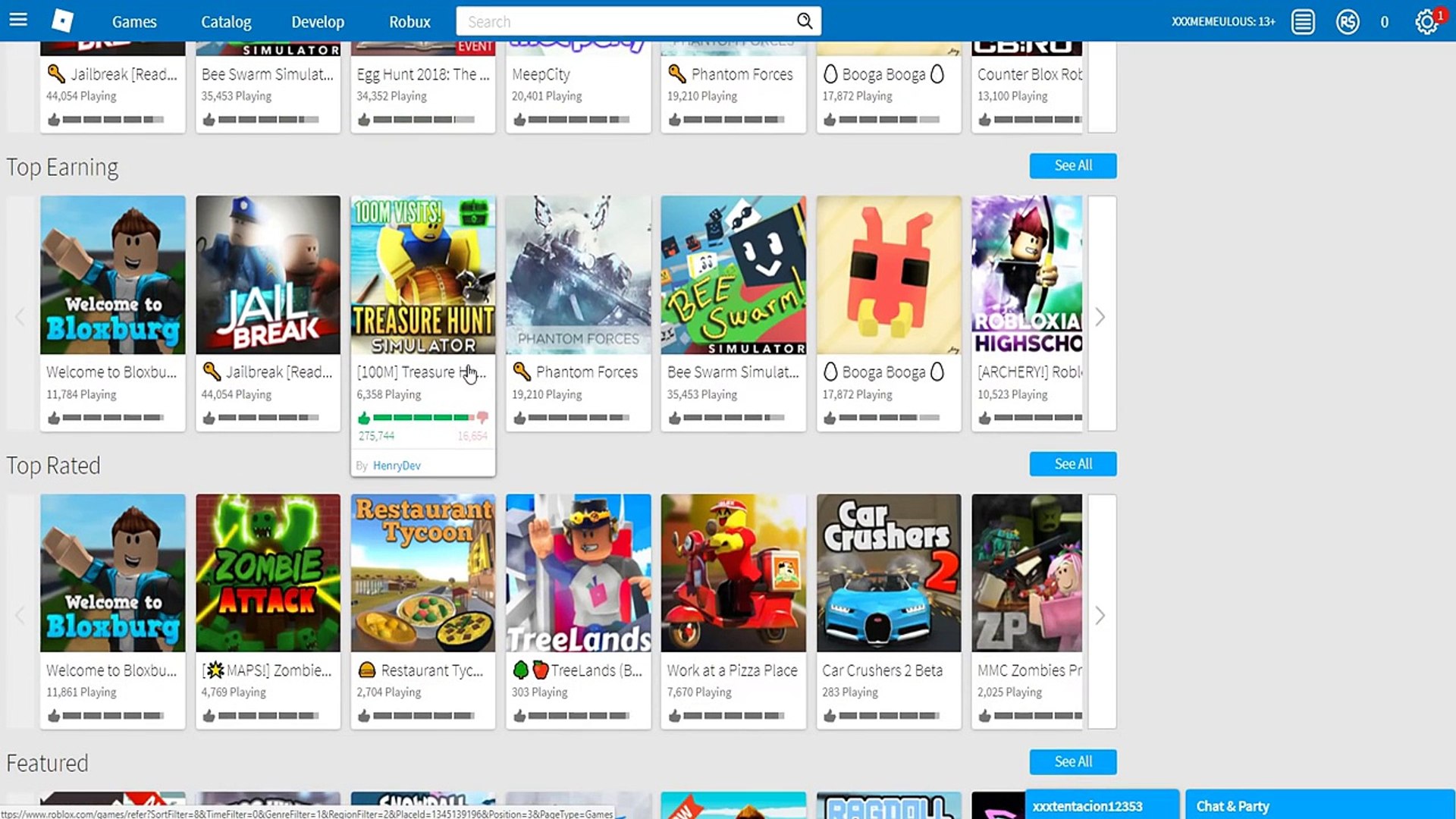The width and height of the screenshot is (1456, 819).
Task: Click the Roblox logo home icon
Action: tap(62, 20)
